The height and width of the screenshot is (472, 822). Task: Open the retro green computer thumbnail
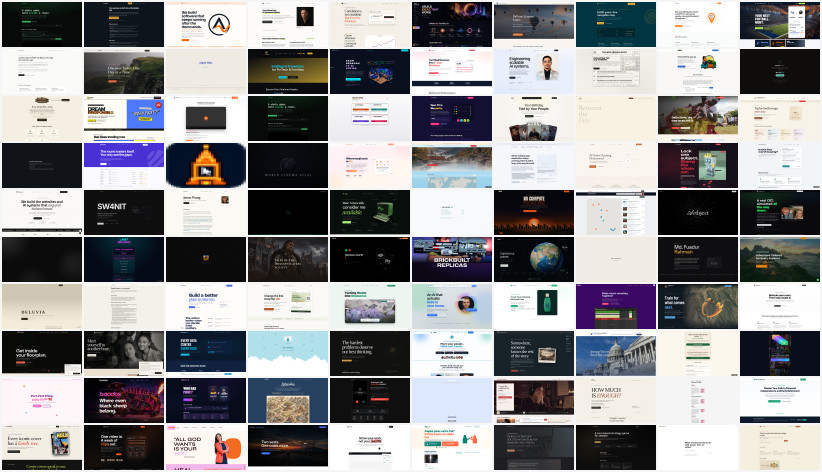(x=370, y=213)
